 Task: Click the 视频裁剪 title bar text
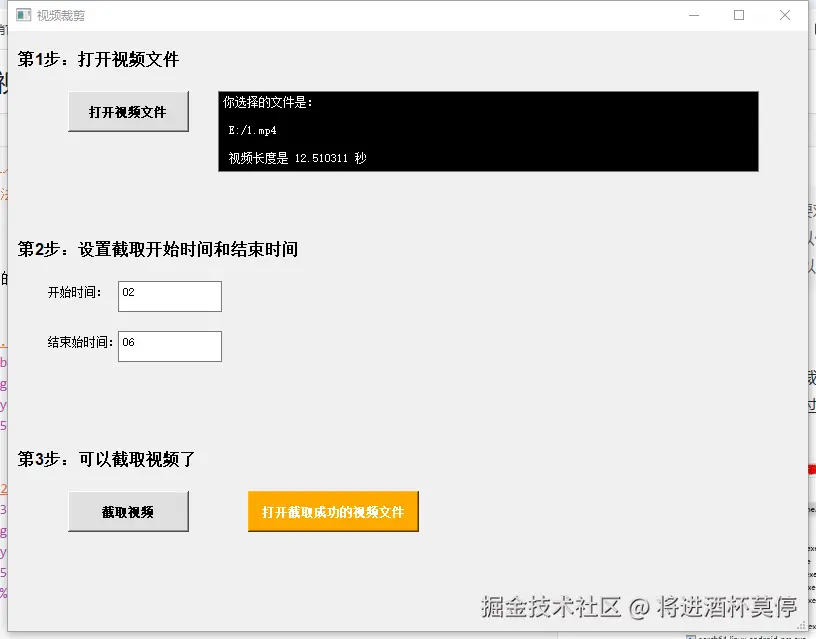59,15
